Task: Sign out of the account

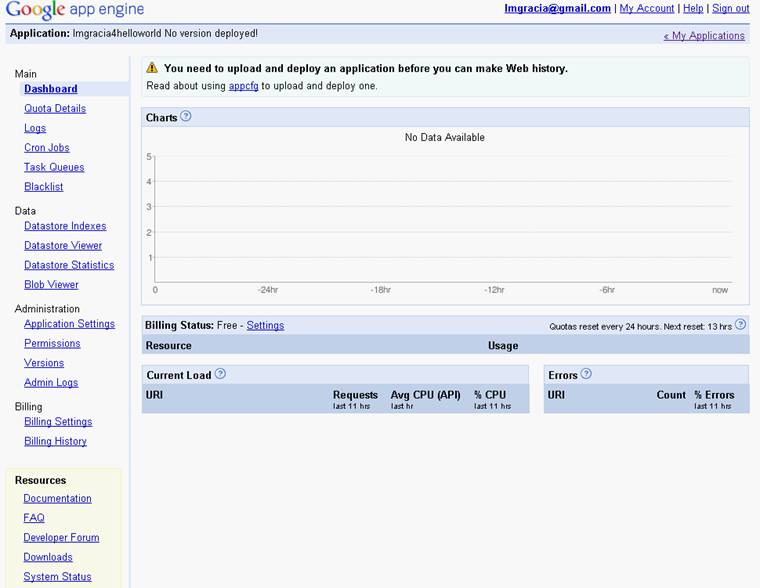Action: click(730, 8)
